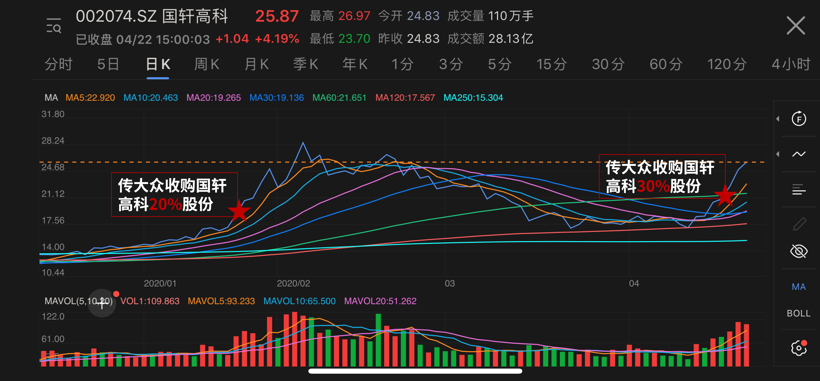The height and width of the screenshot is (381, 820).
Task: Tap the plus button on volume panel
Action: 102,303
